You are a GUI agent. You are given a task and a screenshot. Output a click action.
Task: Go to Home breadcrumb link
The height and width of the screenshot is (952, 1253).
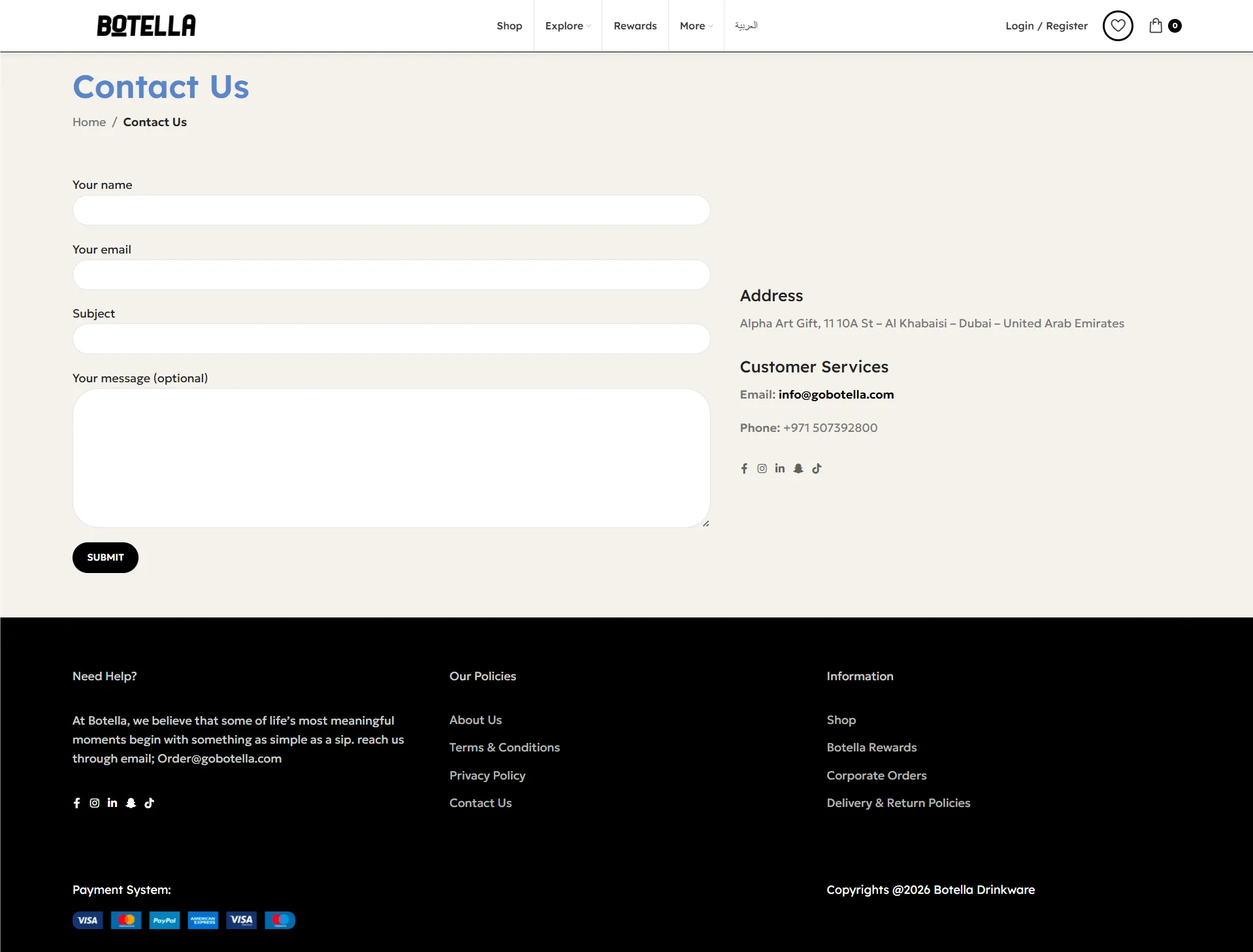(x=89, y=122)
